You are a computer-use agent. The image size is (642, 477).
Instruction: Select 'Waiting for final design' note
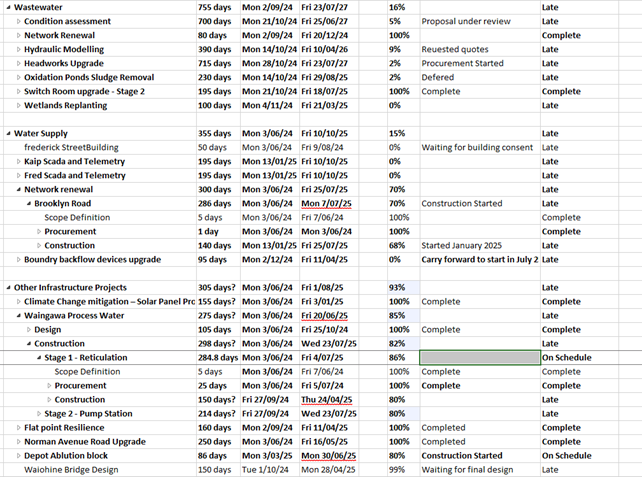(467, 470)
